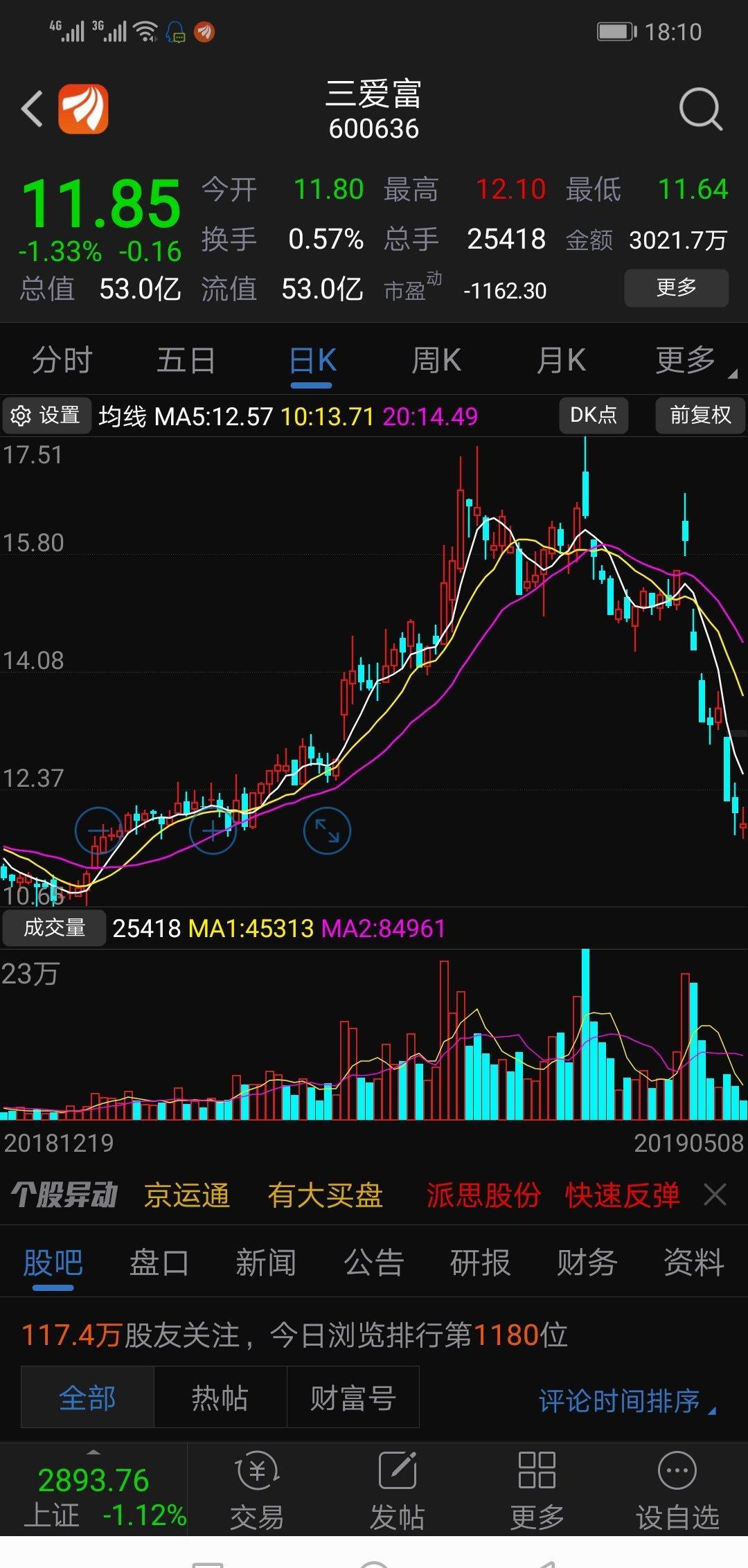The height and width of the screenshot is (1568, 748).
Task: Tap MA 20:14.49 magenta value
Action: click(x=430, y=417)
